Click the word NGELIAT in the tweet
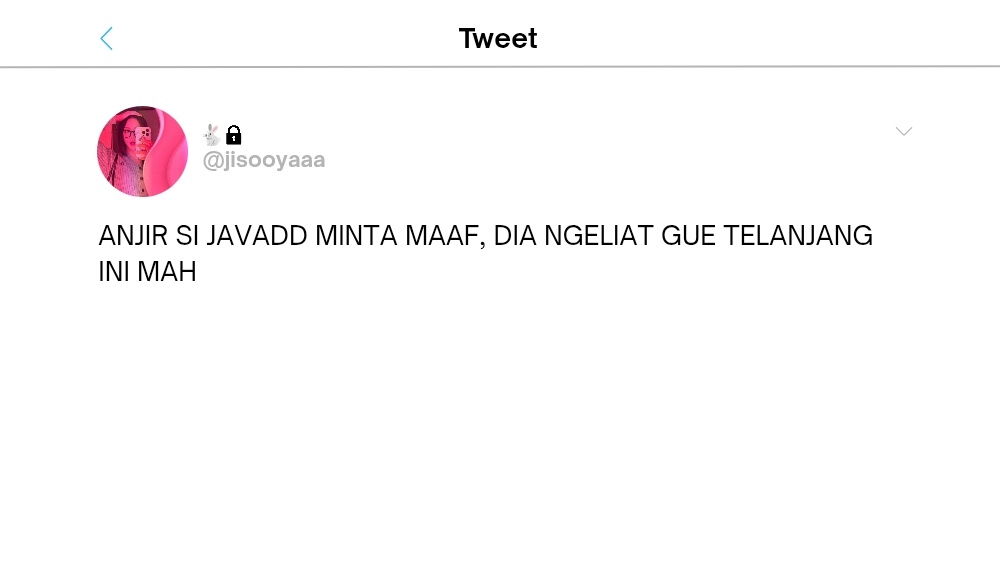 click(599, 236)
